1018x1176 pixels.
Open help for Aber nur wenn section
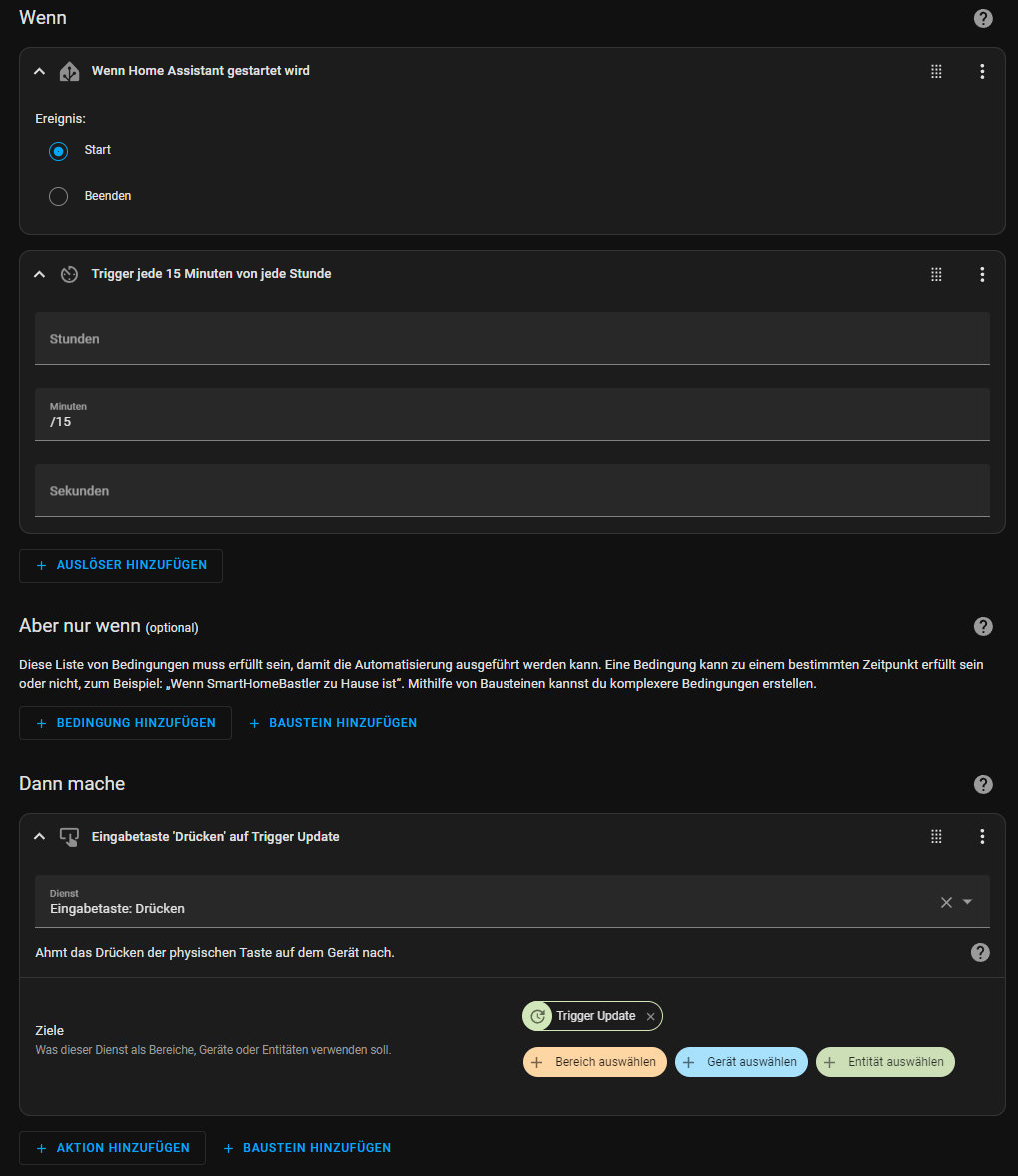click(983, 627)
